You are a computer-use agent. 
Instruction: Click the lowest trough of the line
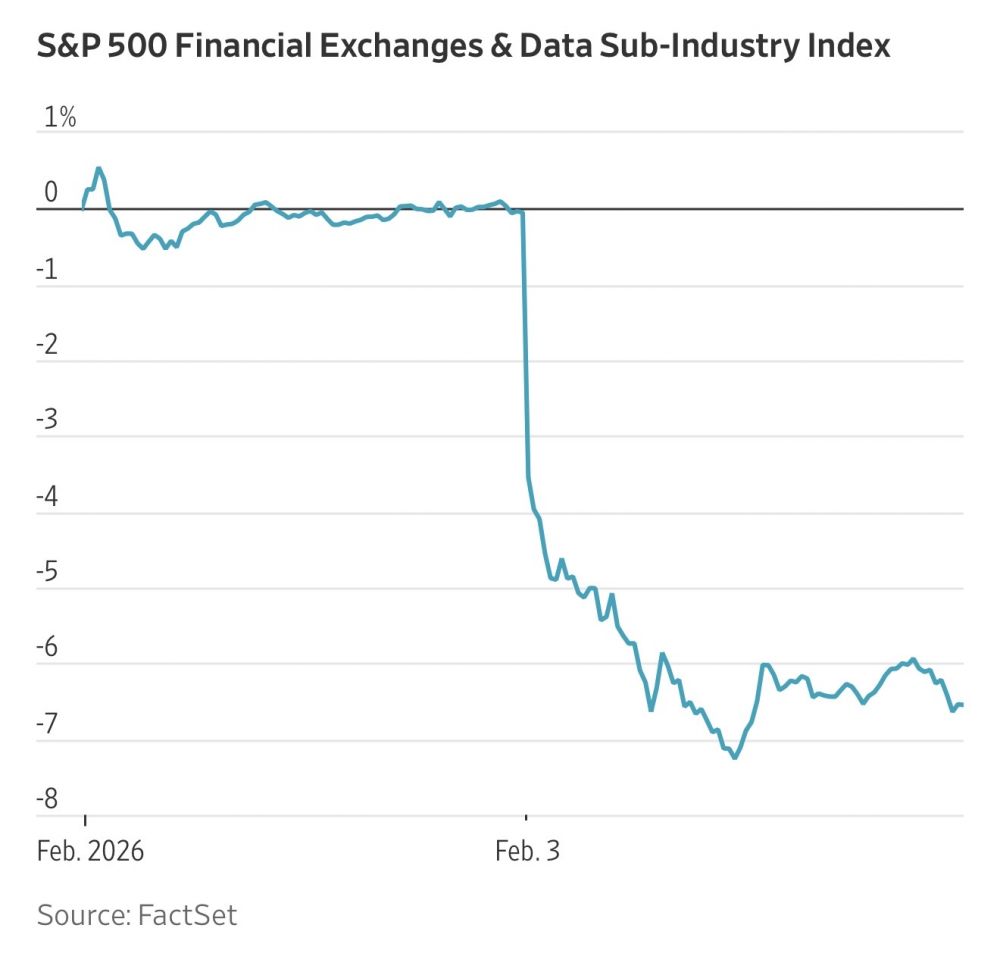(x=735, y=757)
